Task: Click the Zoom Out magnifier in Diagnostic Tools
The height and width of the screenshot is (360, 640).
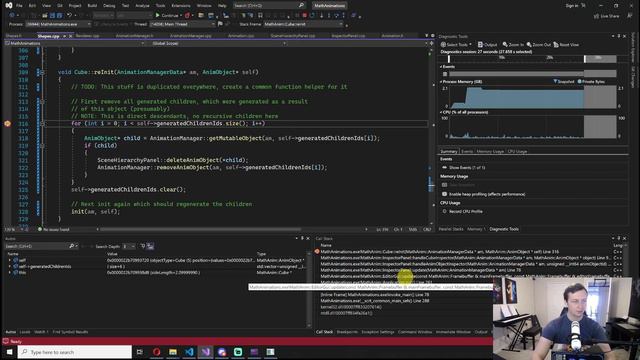Action: click(529, 44)
